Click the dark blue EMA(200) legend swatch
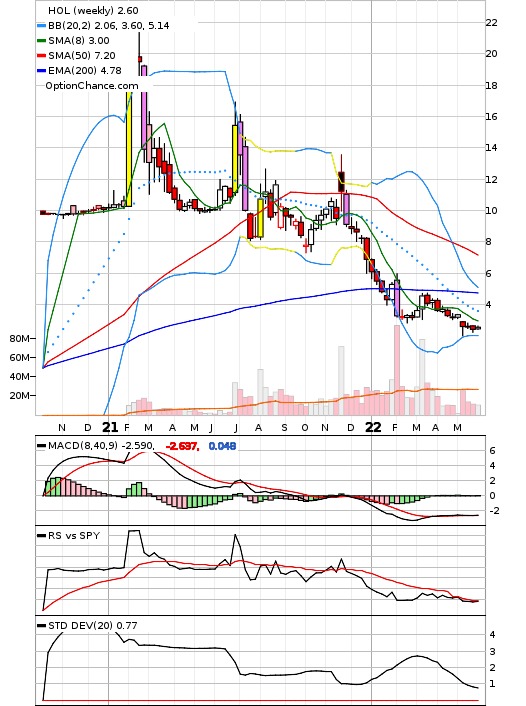The width and height of the screenshot is (526, 706). [x=41, y=71]
